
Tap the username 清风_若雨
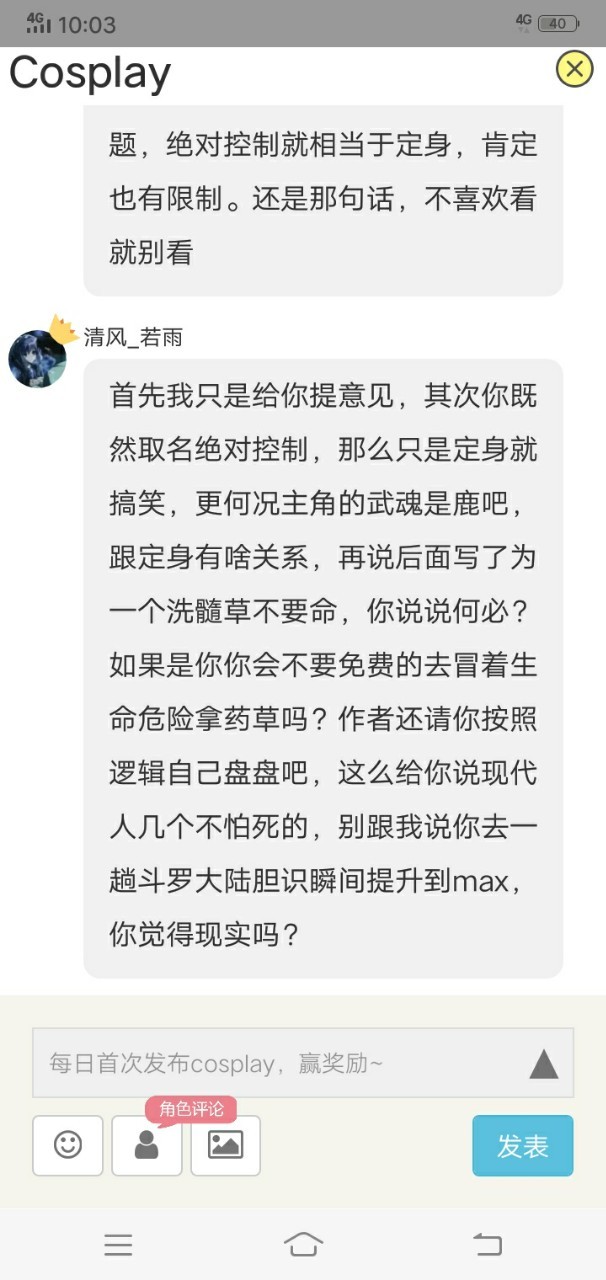coord(133,338)
